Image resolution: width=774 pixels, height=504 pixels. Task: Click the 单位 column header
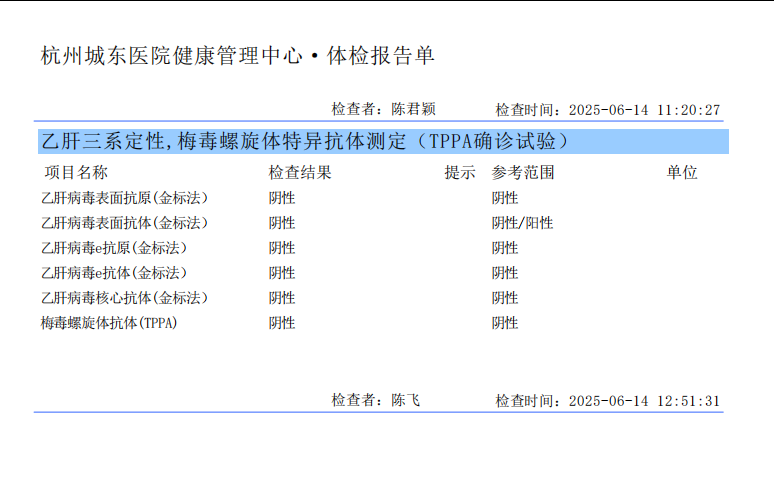pos(682,172)
